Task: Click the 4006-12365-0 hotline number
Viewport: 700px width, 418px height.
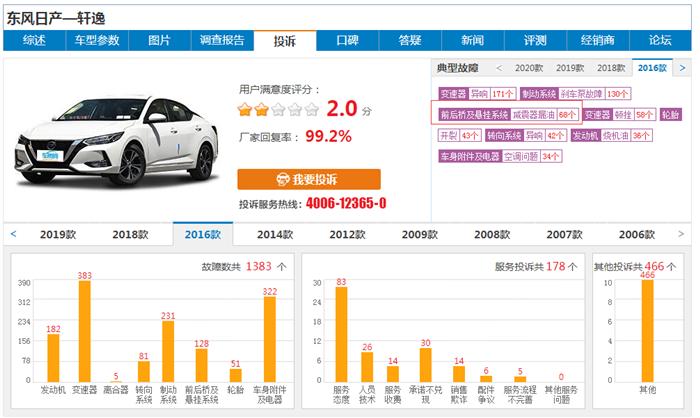Action: [x=346, y=204]
